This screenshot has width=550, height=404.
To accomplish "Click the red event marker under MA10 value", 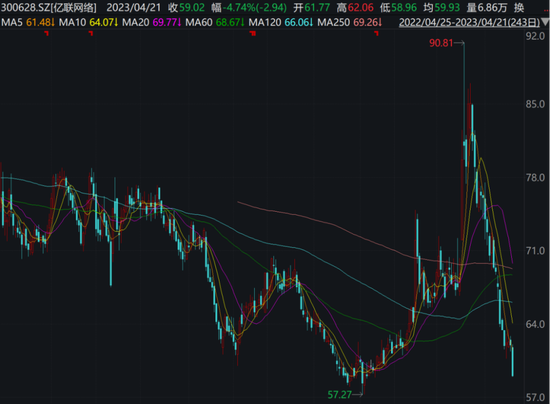I will click(x=91, y=33).
